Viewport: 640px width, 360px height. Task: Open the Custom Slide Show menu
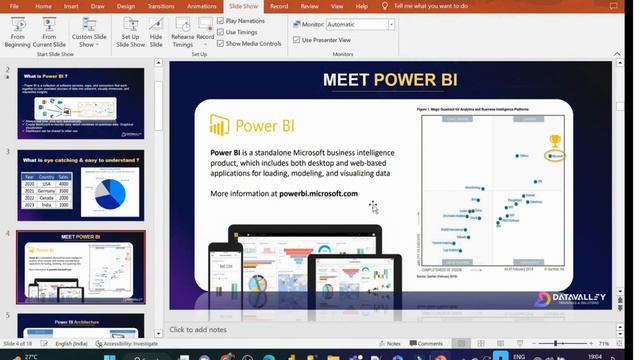coord(89,32)
